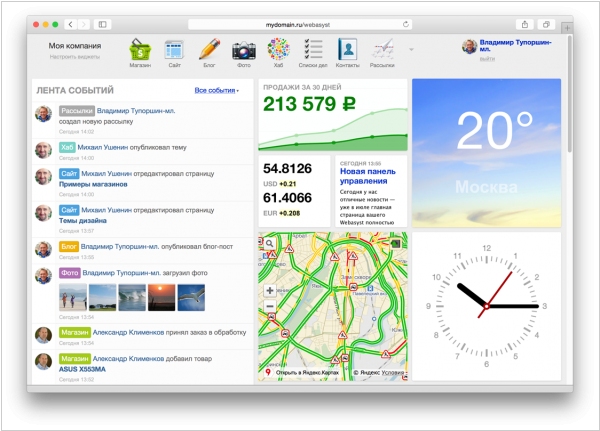The height and width of the screenshot is (431, 600).
Task: Zoom out on the traffic map
Action: tap(270, 306)
